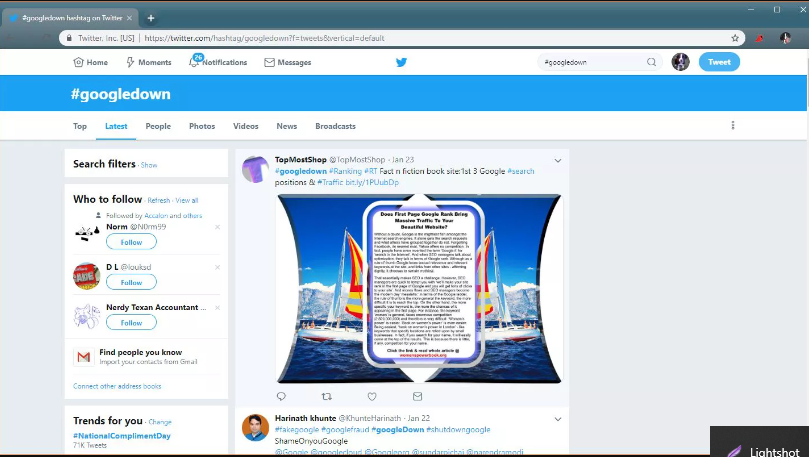Dismiss Nerdy Texan Accountant suggestion
The image size is (809, 457).
(217, 307)
